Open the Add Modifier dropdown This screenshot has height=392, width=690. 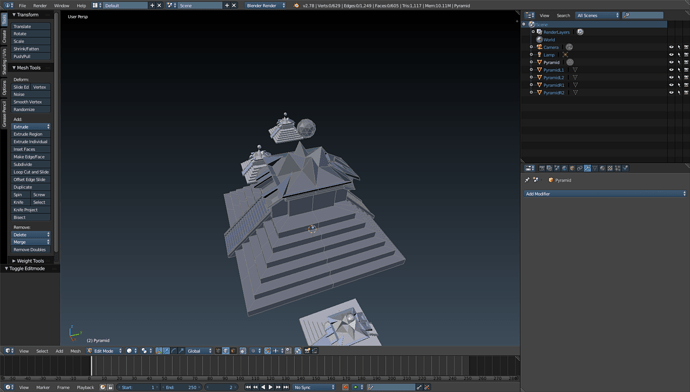(605, 194)
